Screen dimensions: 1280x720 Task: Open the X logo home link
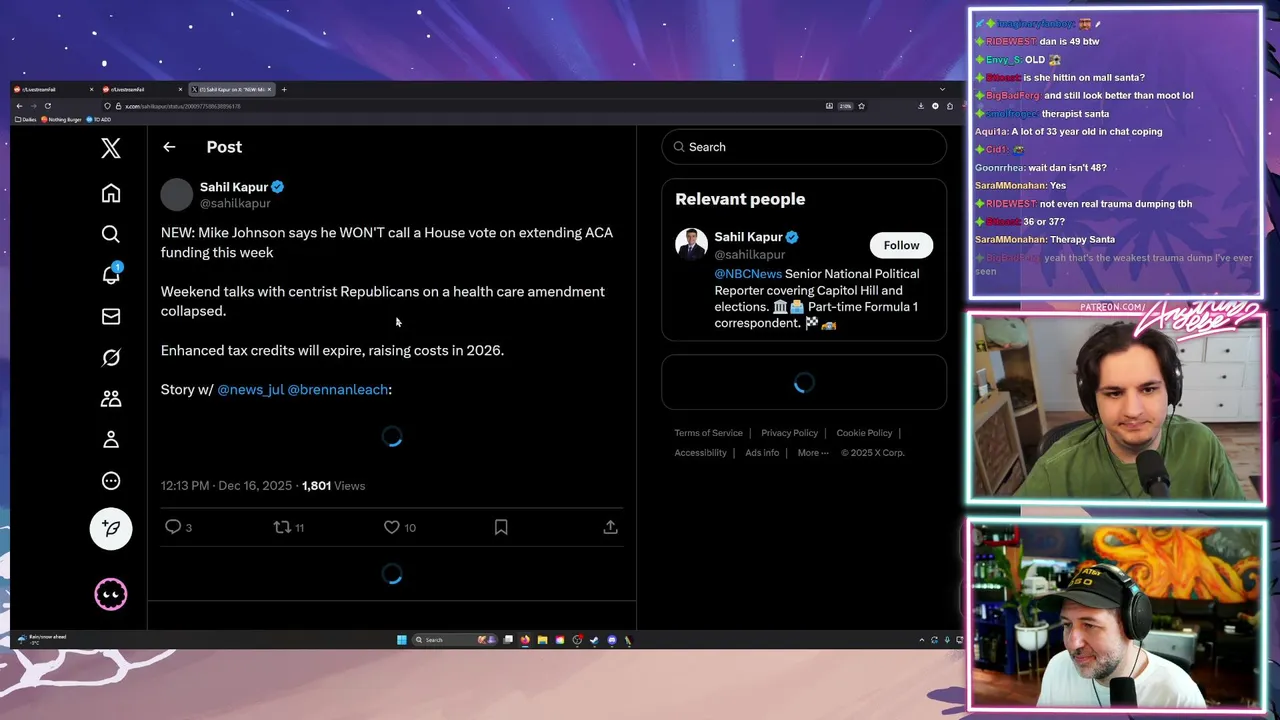click(111, 148)
